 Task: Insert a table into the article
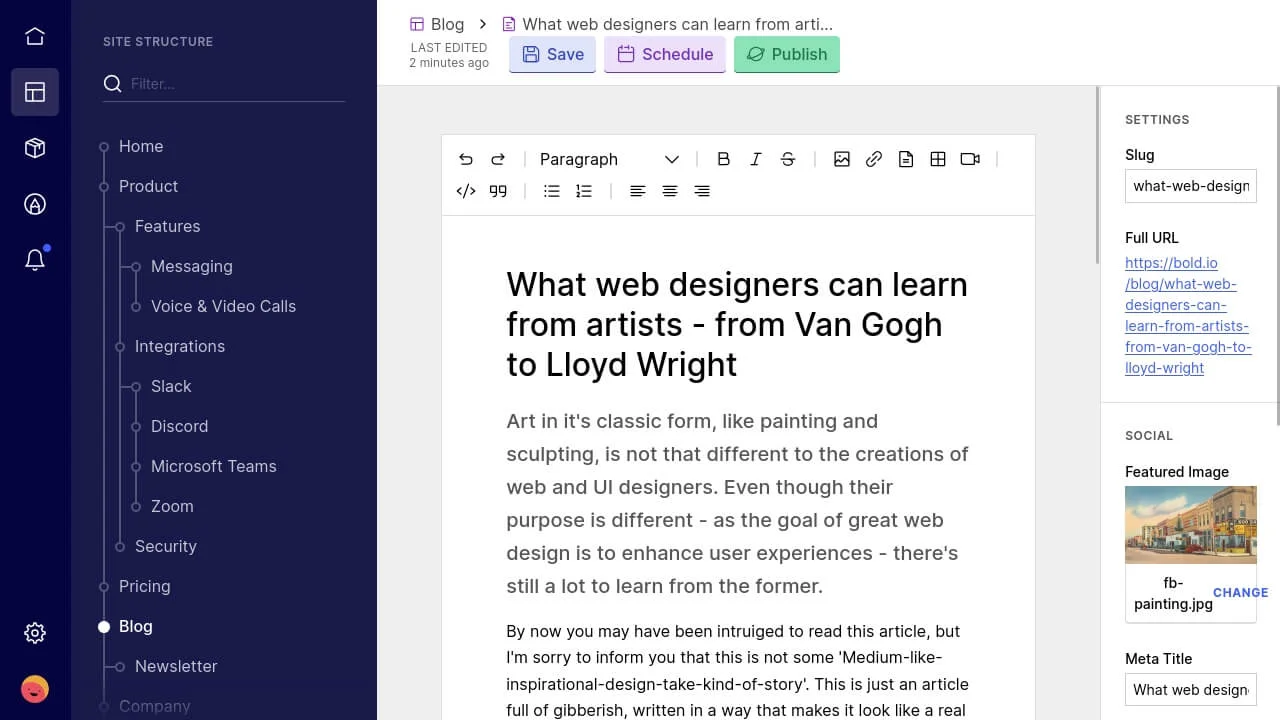[938, 159]
